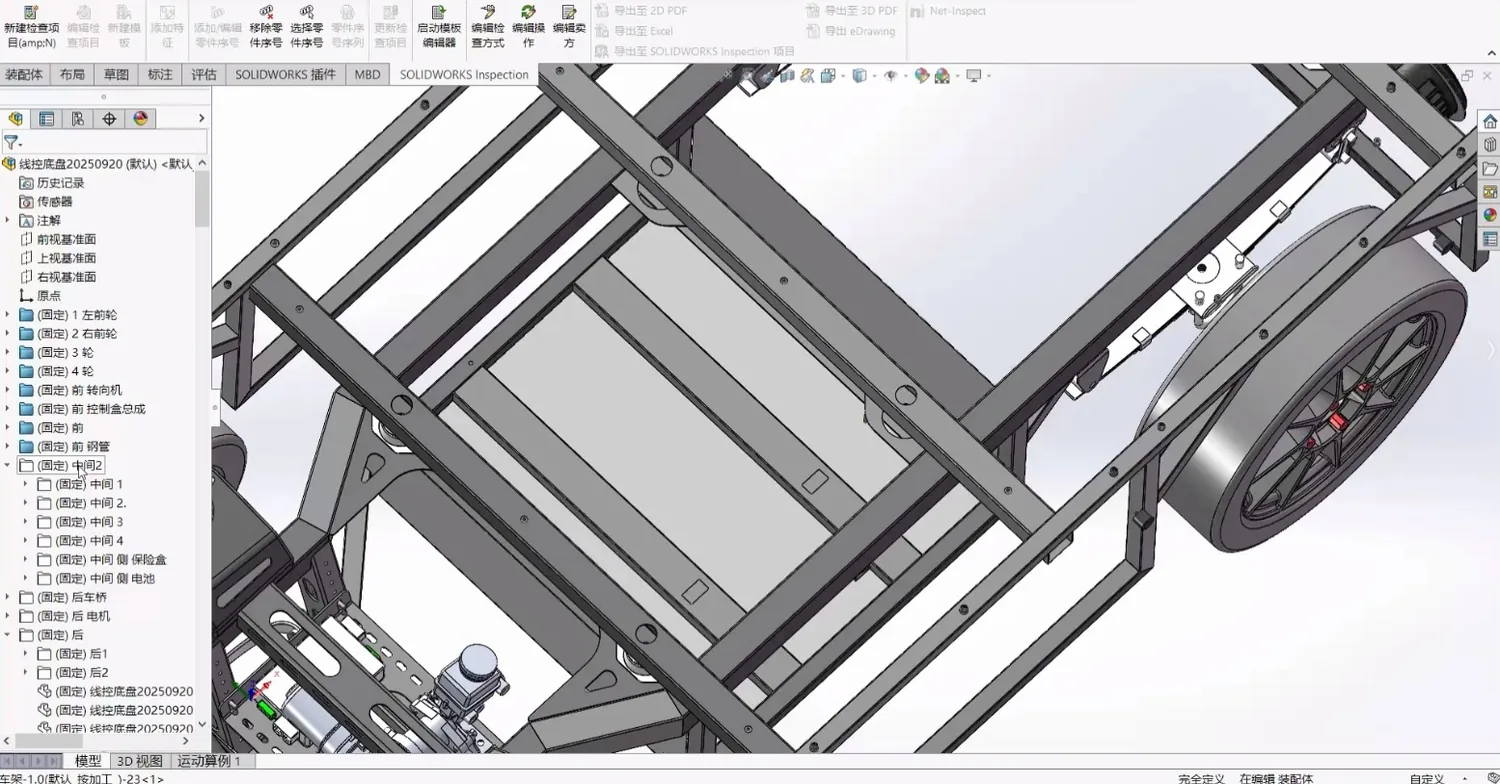
Task: Expand the (固定) 后车桥 folder
Action: pyautogui.click(x=7, y=597)
